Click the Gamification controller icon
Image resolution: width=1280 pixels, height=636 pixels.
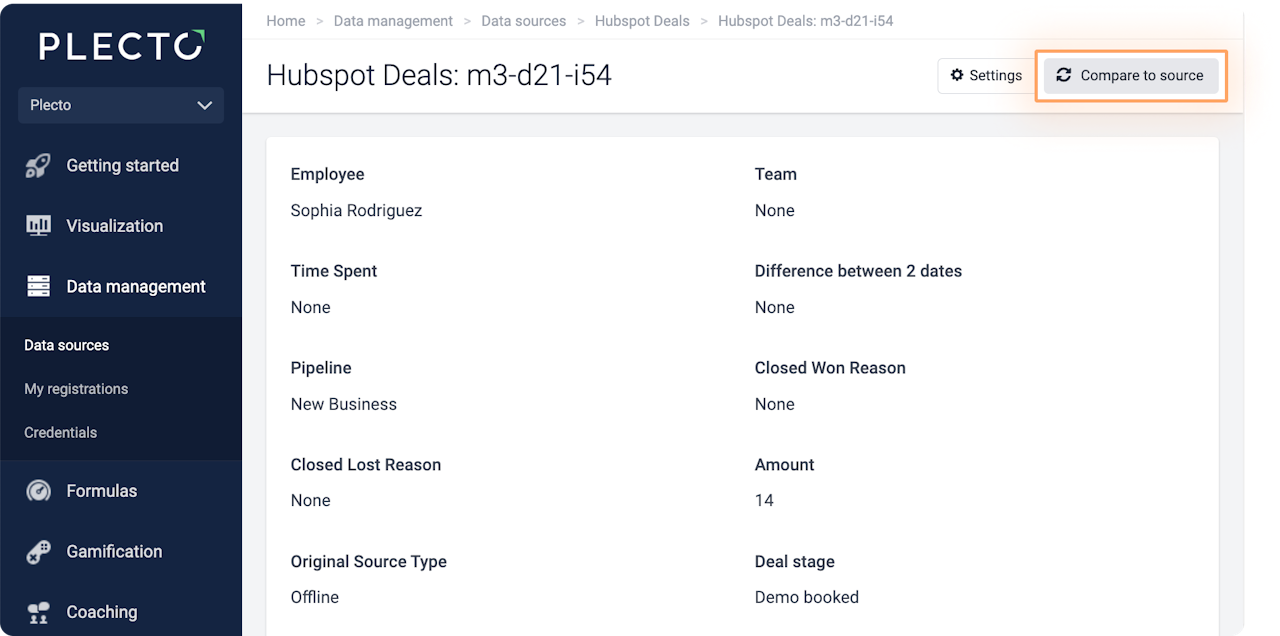coord(38,552)
